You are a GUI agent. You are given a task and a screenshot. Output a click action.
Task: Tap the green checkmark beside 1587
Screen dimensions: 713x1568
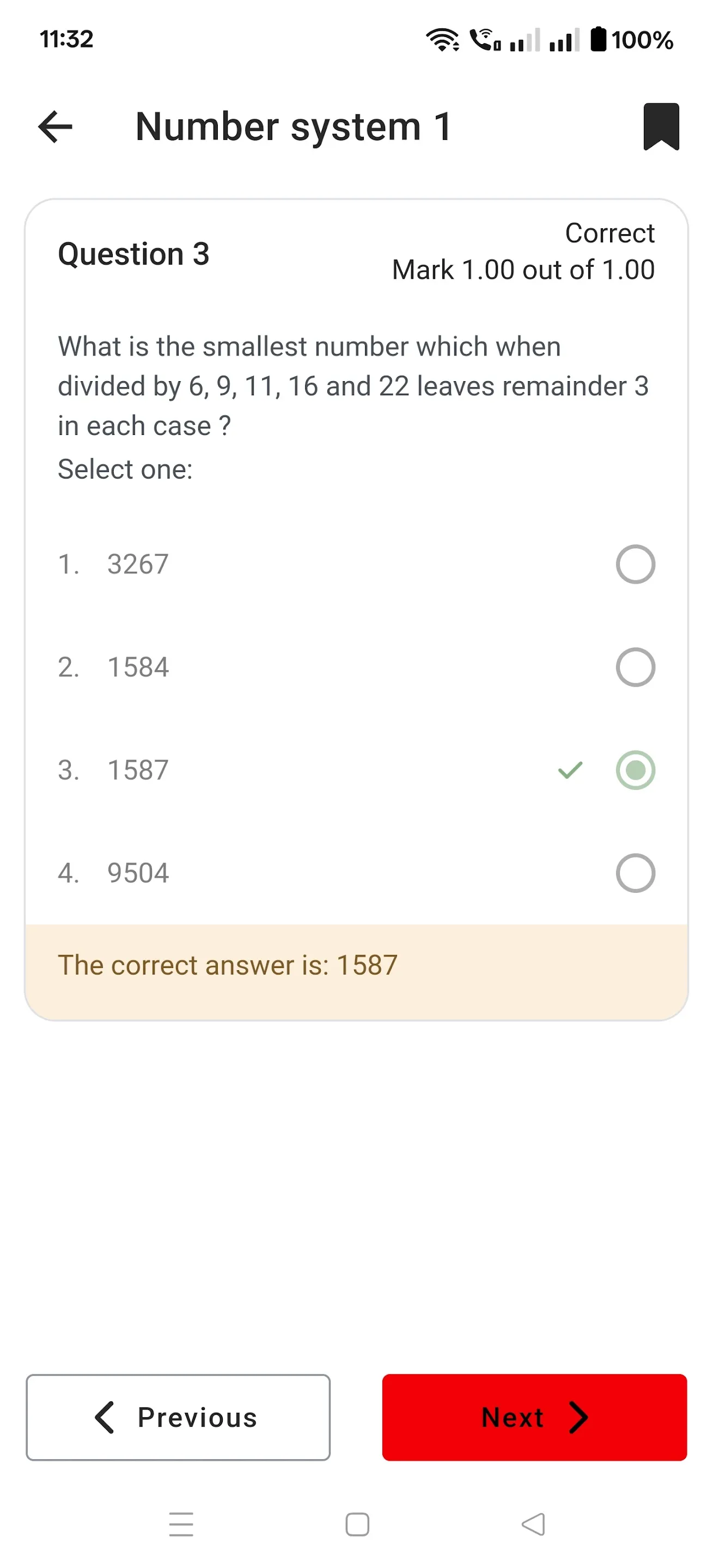click(570, 770)
